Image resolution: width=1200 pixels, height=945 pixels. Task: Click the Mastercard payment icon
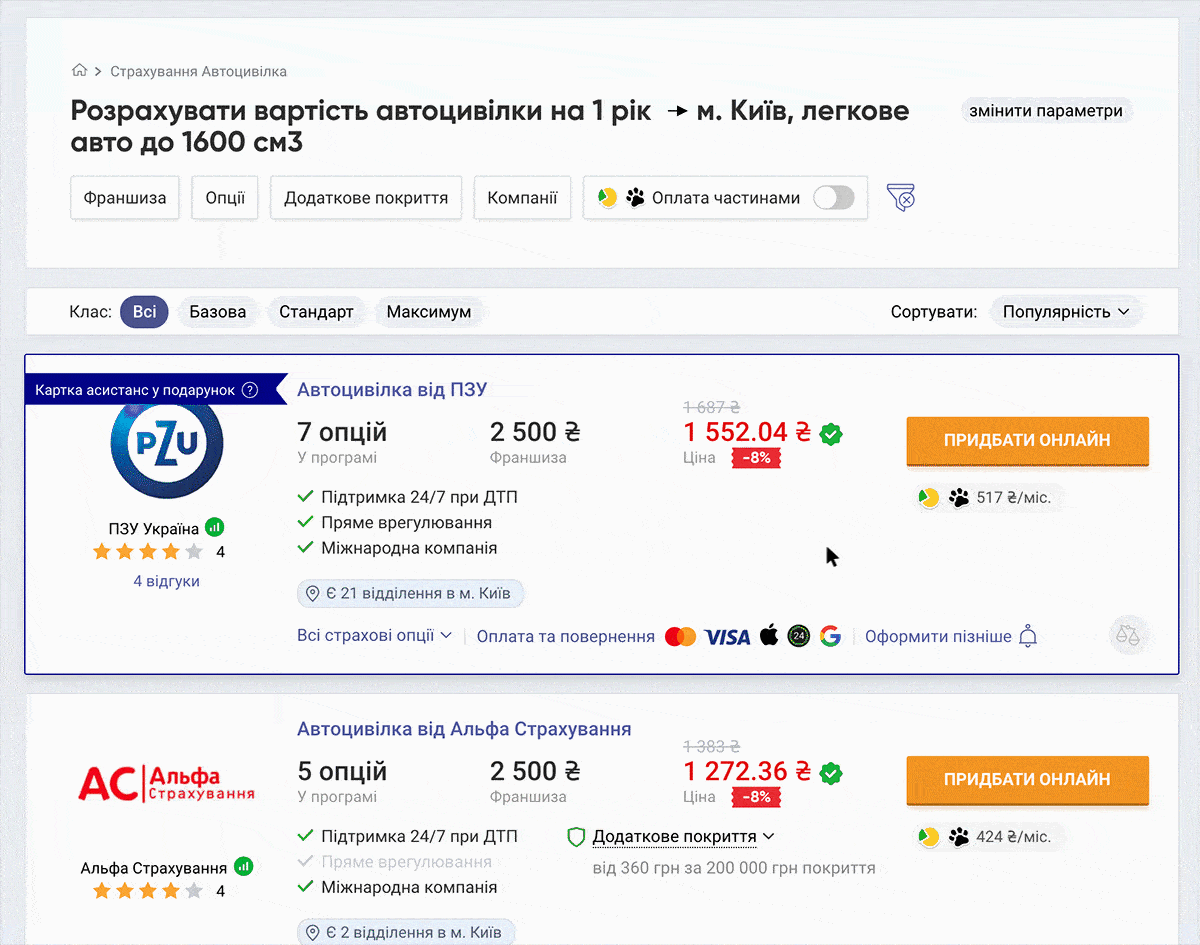[x=680, y=636]
